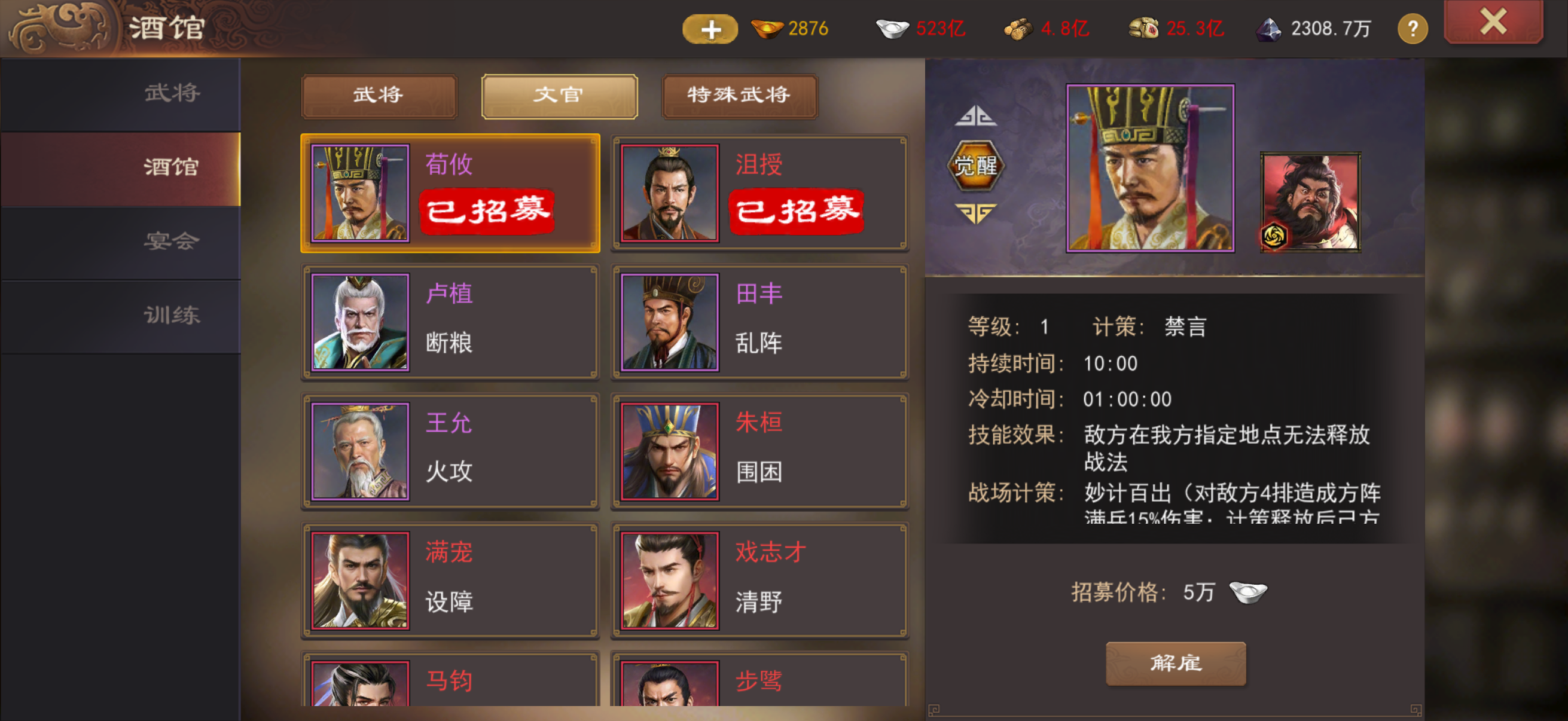
Task: Open the 觉醒 awakening hexagon badge
Action: (975, 165)
